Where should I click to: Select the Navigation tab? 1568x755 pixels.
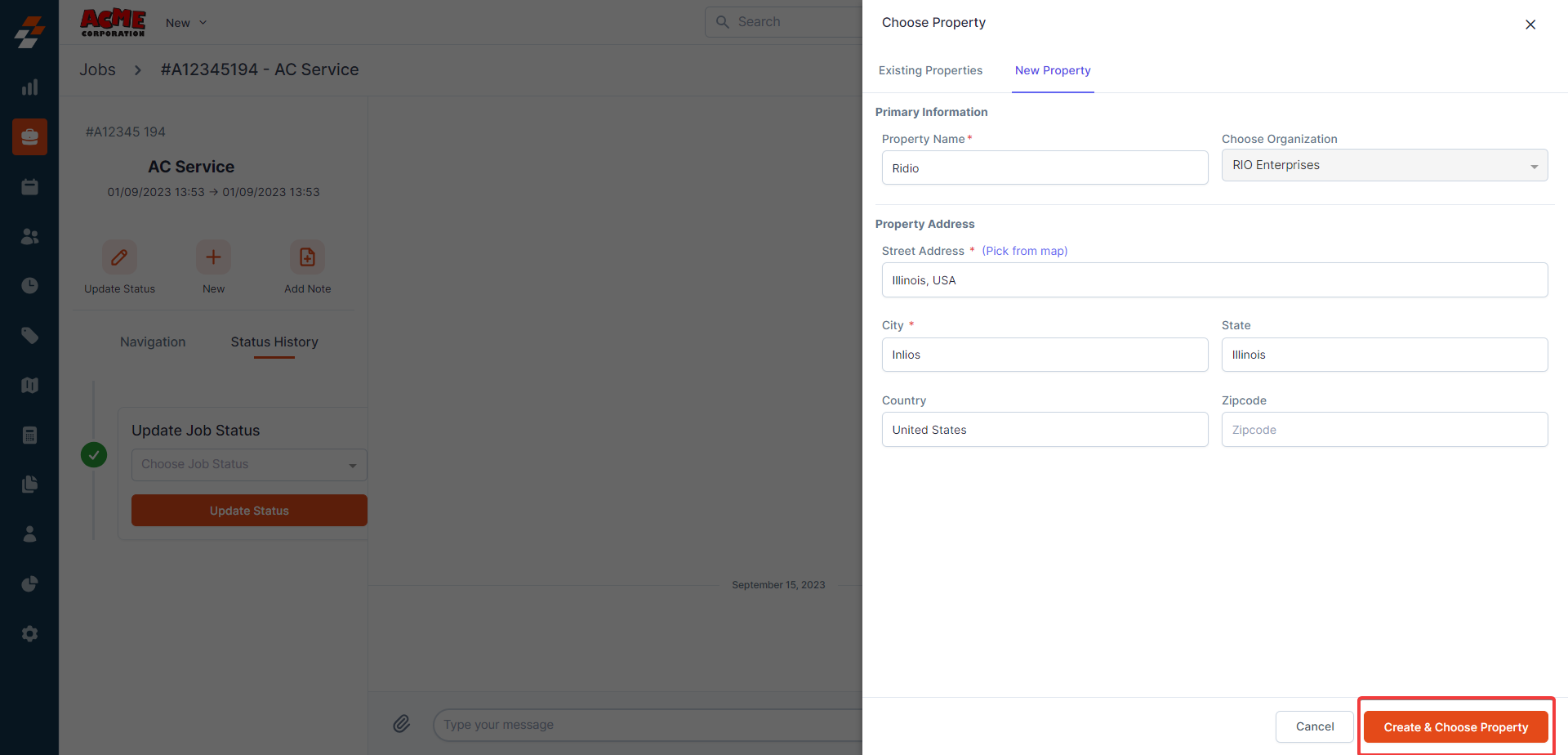point(153,342)
